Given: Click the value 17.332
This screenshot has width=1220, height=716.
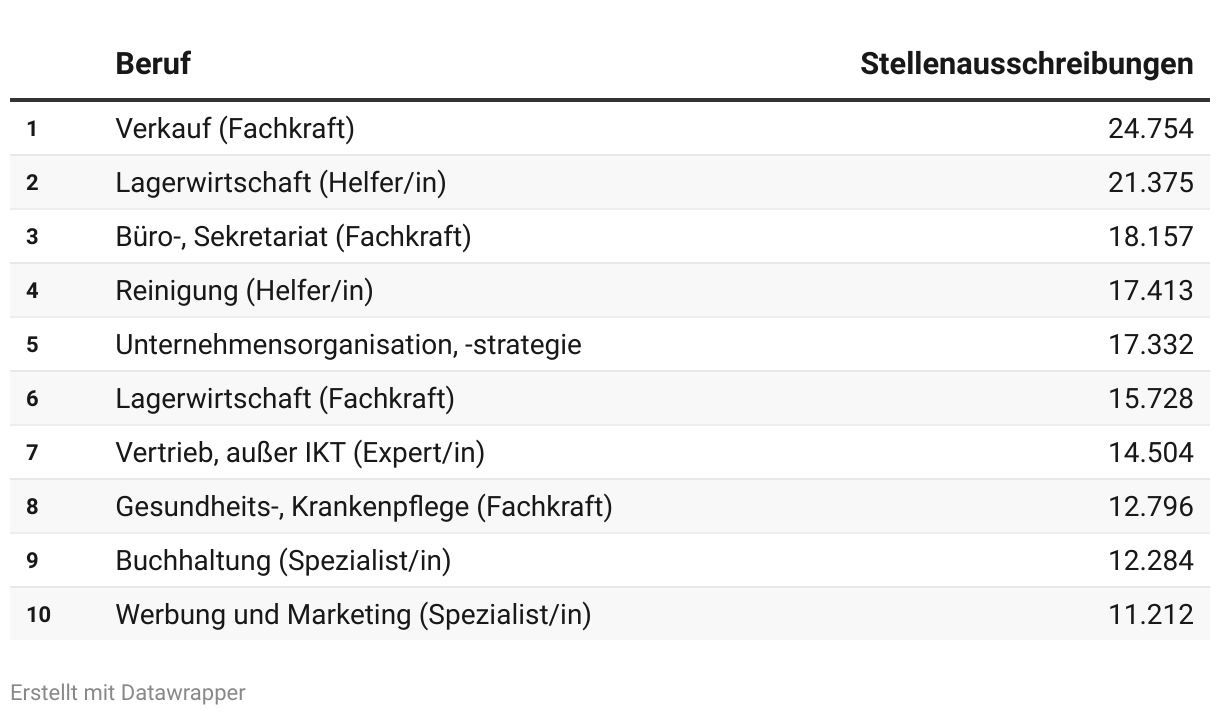Looking at the screenshot, I should (x=1150, y=344).
